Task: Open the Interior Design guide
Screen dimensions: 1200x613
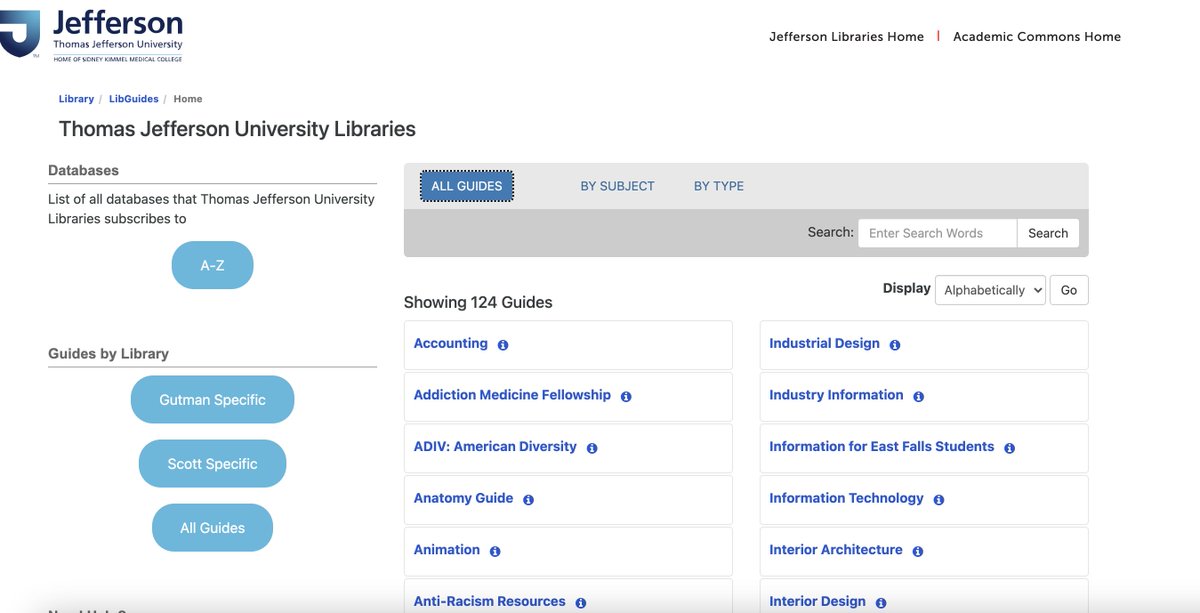Action: coord(817,601)
